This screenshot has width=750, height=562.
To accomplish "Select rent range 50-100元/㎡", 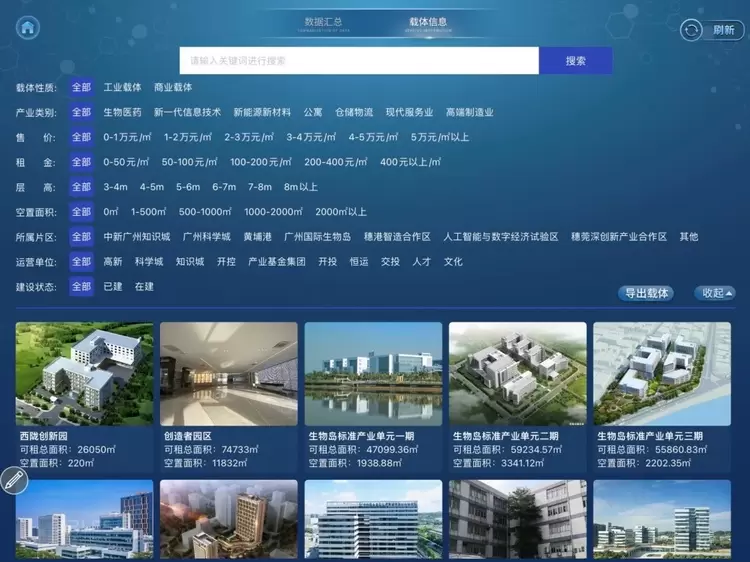I will pyautogui.click(x=190, y=162).
